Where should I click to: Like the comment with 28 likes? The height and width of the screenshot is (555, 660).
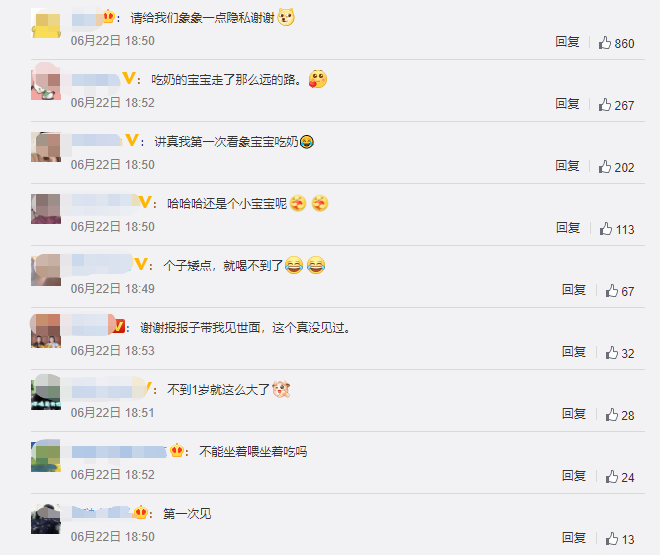(612, 414)
